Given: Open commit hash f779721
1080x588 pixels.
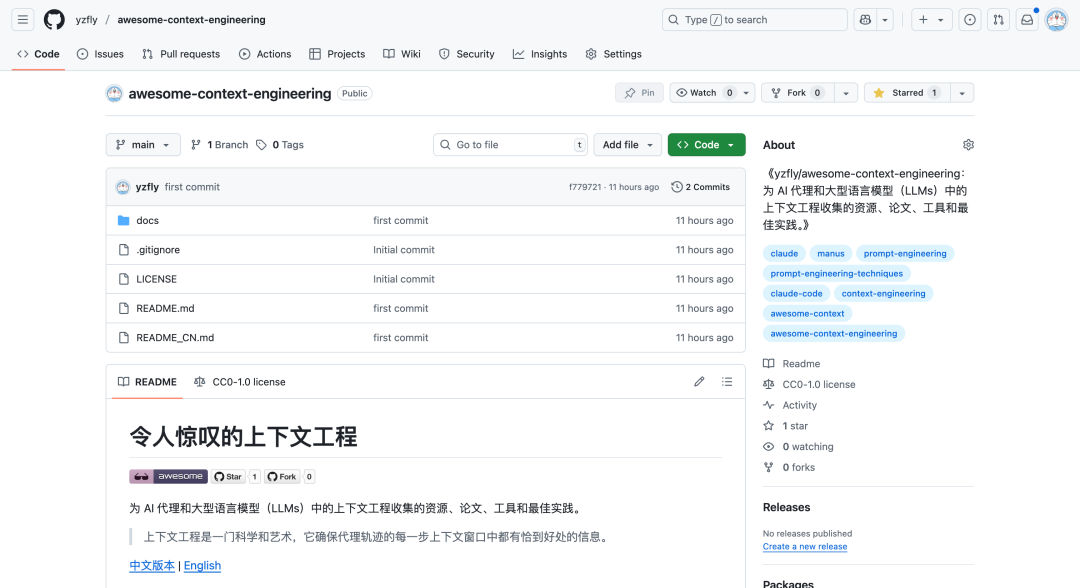Looking at the screenshot, I should pyautogui.click(x=585, y=187).
